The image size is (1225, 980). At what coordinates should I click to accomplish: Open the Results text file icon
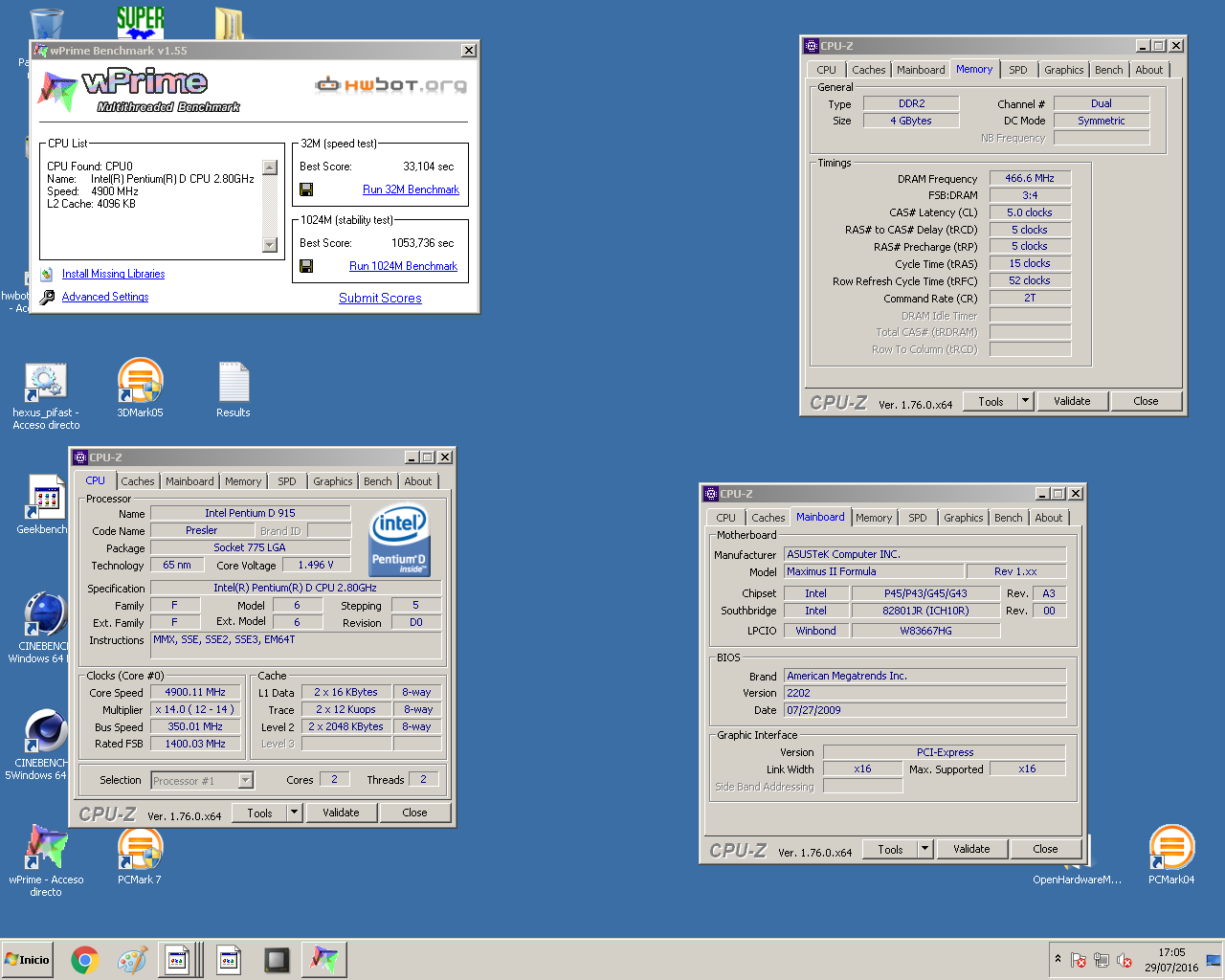tap(234, 389)
